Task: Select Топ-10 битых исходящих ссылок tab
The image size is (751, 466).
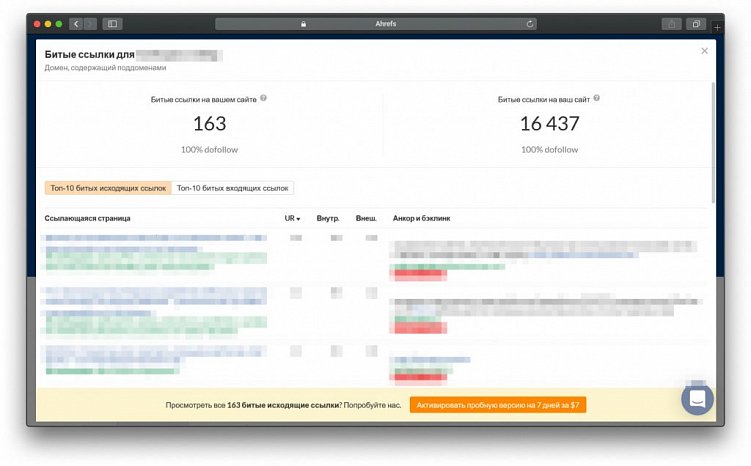Action: pyautogui.click(x=108, y=188)
